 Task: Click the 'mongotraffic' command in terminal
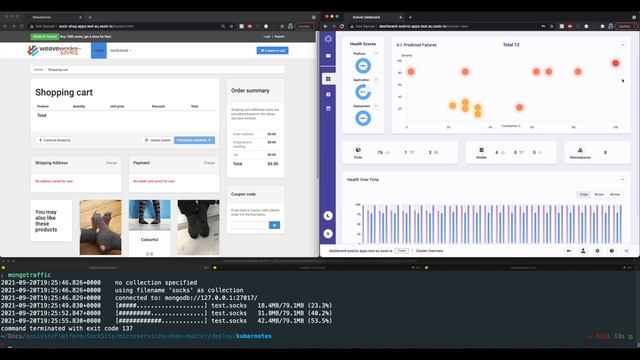coord(29,275)
